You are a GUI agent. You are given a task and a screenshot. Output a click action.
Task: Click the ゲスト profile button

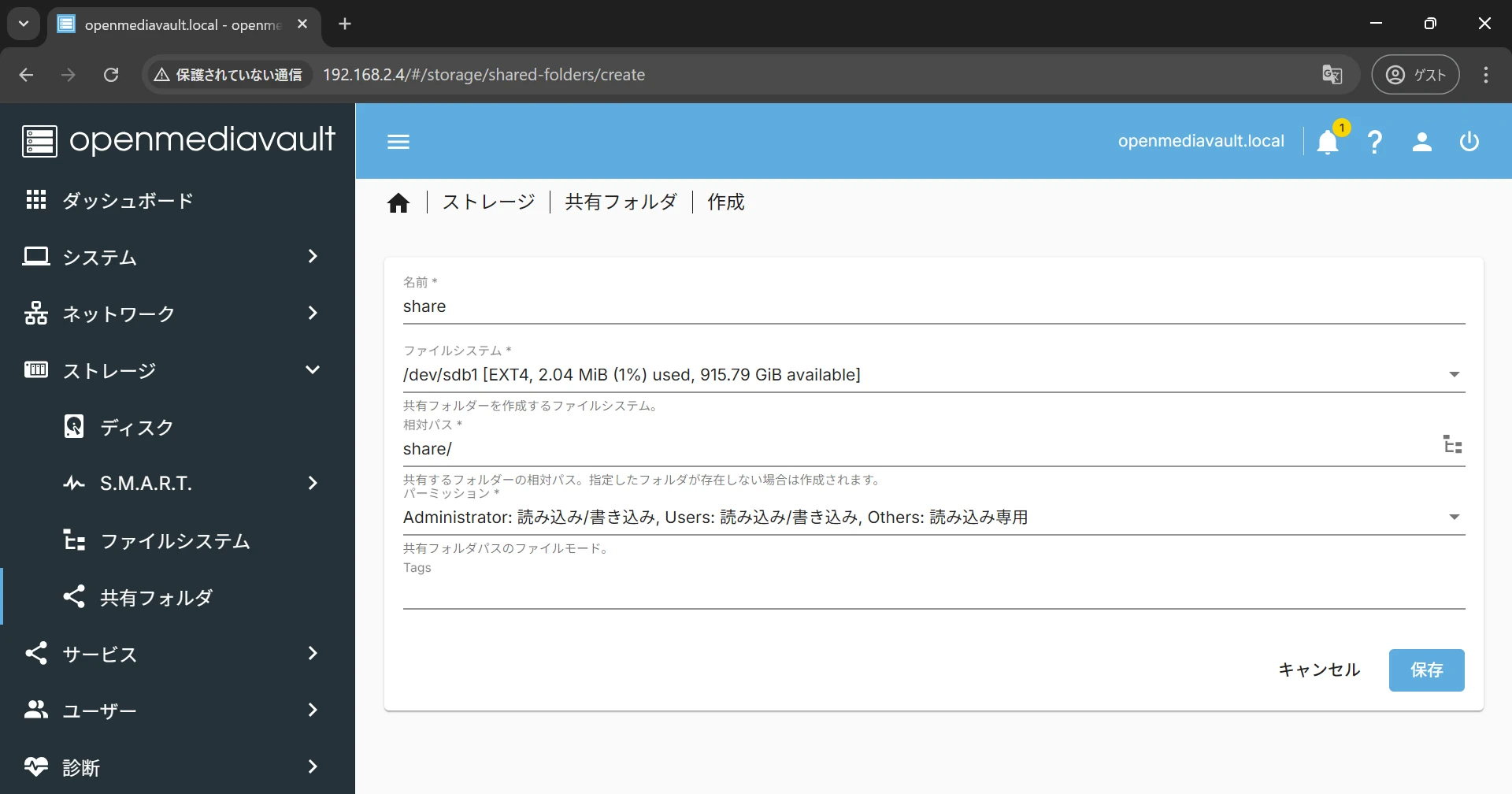pos(1415,75)
